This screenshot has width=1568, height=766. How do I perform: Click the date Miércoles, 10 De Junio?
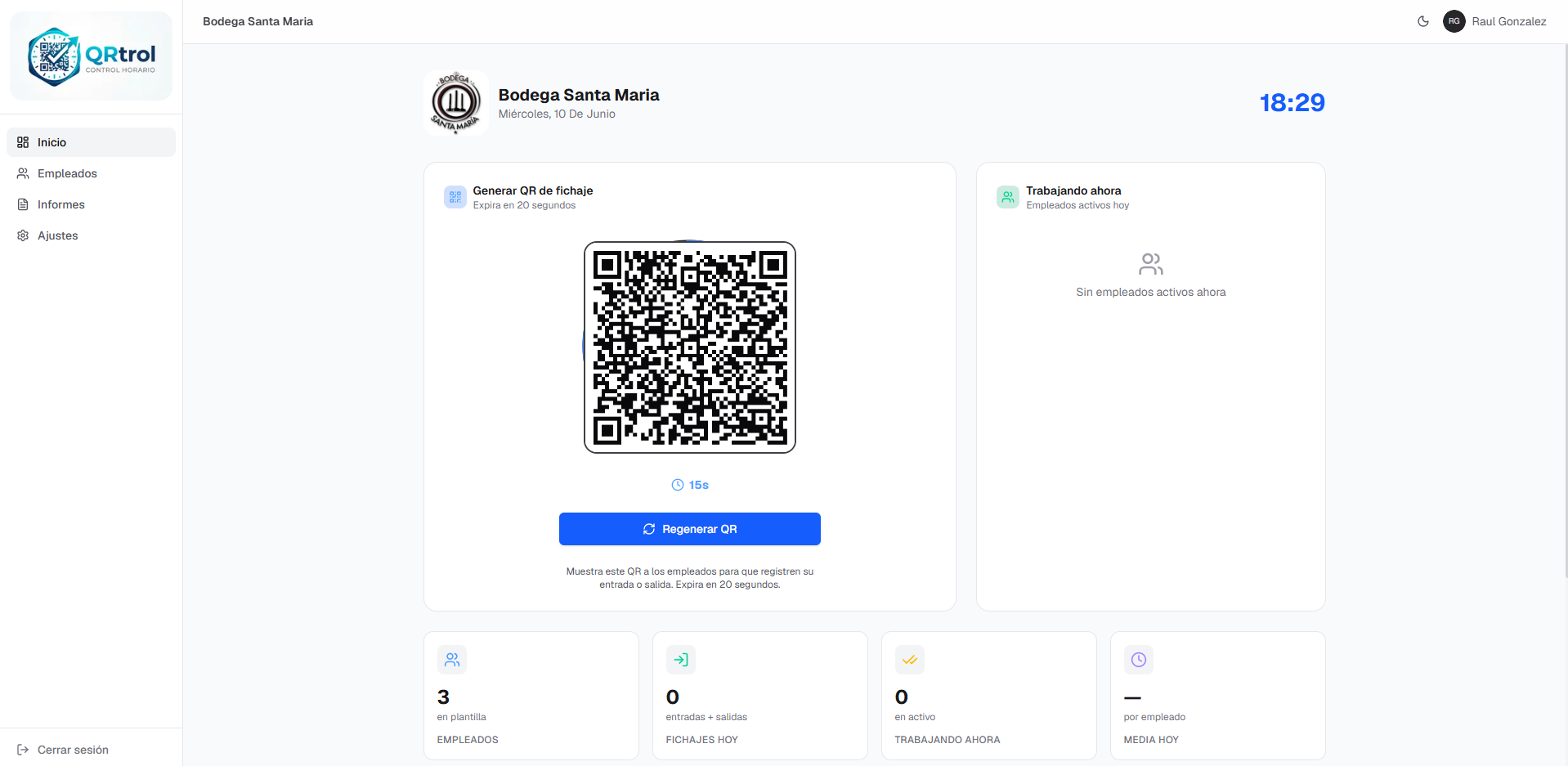pos(557,114)
